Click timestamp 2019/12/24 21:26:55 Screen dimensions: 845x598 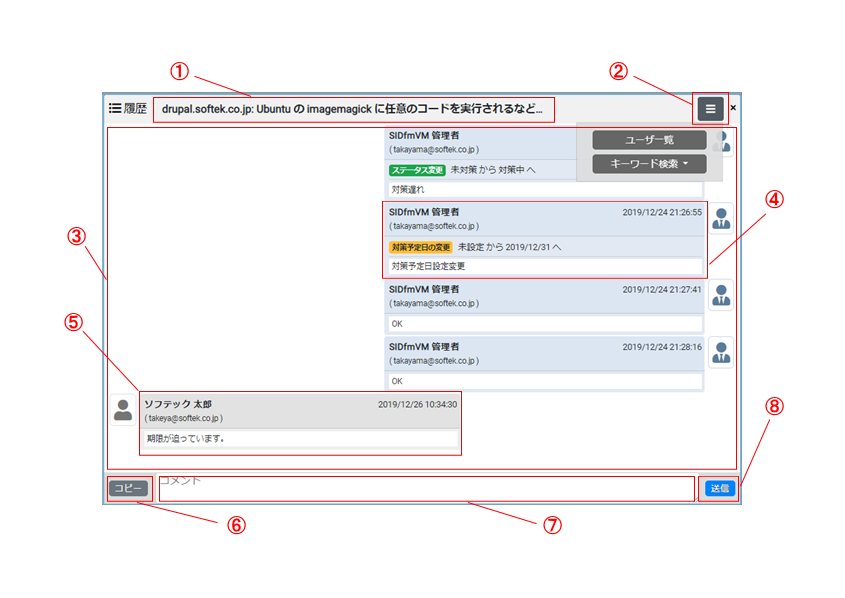[662, 212]
